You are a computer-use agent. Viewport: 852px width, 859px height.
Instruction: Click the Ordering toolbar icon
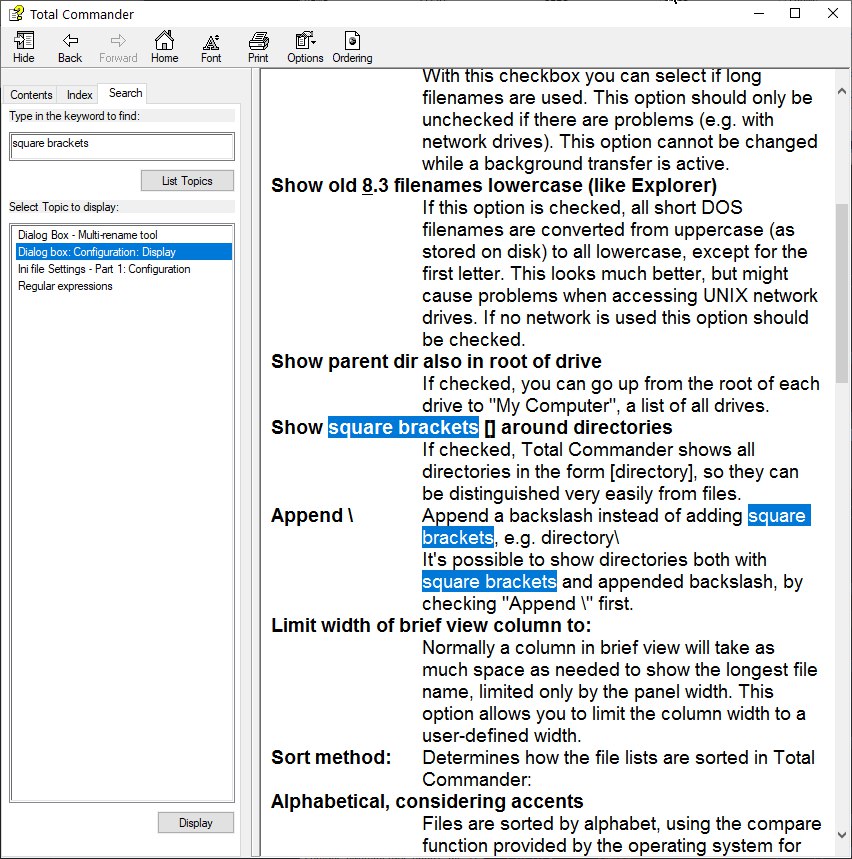[x=352, y=47]
